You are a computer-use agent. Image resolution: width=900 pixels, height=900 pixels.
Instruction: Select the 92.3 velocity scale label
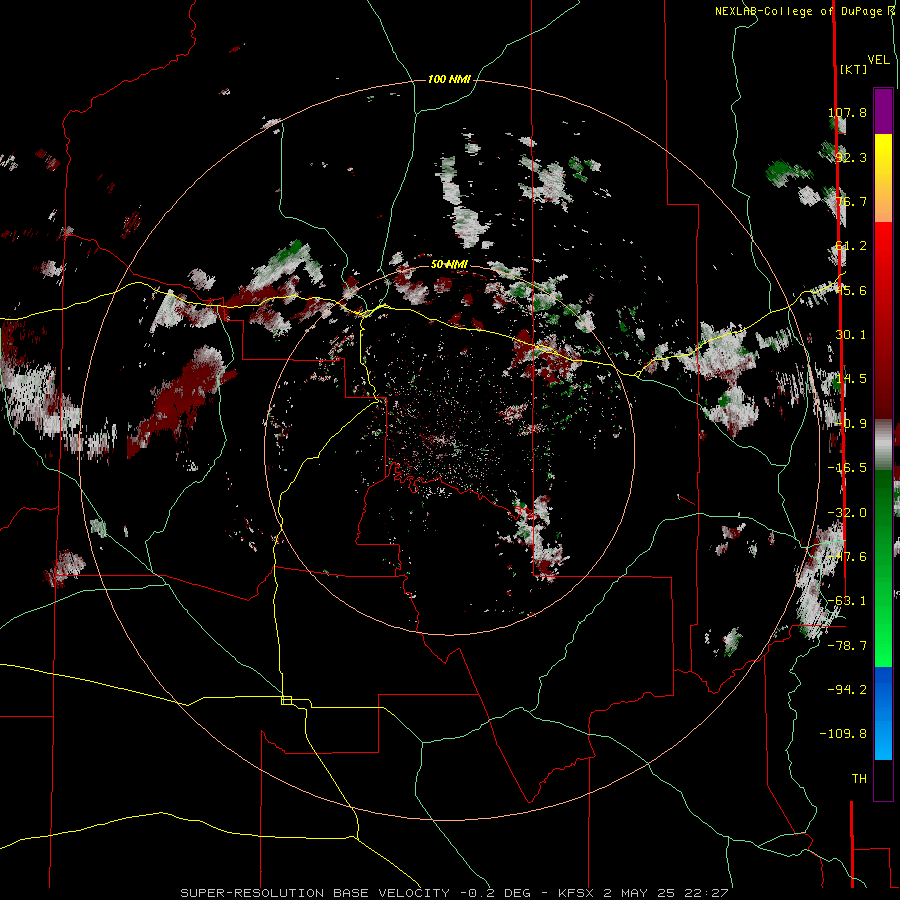pos(851,157)
